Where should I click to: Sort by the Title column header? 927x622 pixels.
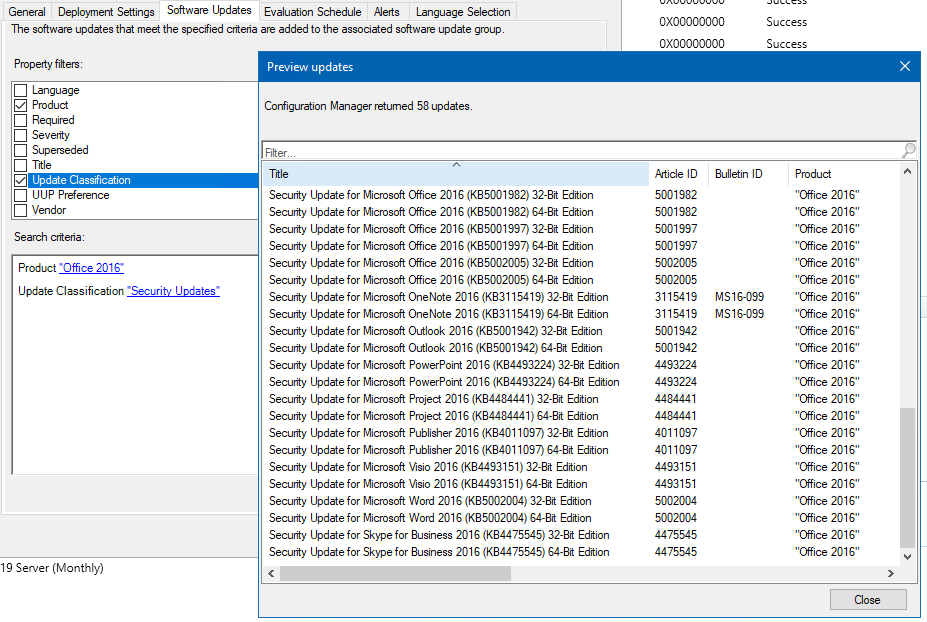(x=456, y=174)
